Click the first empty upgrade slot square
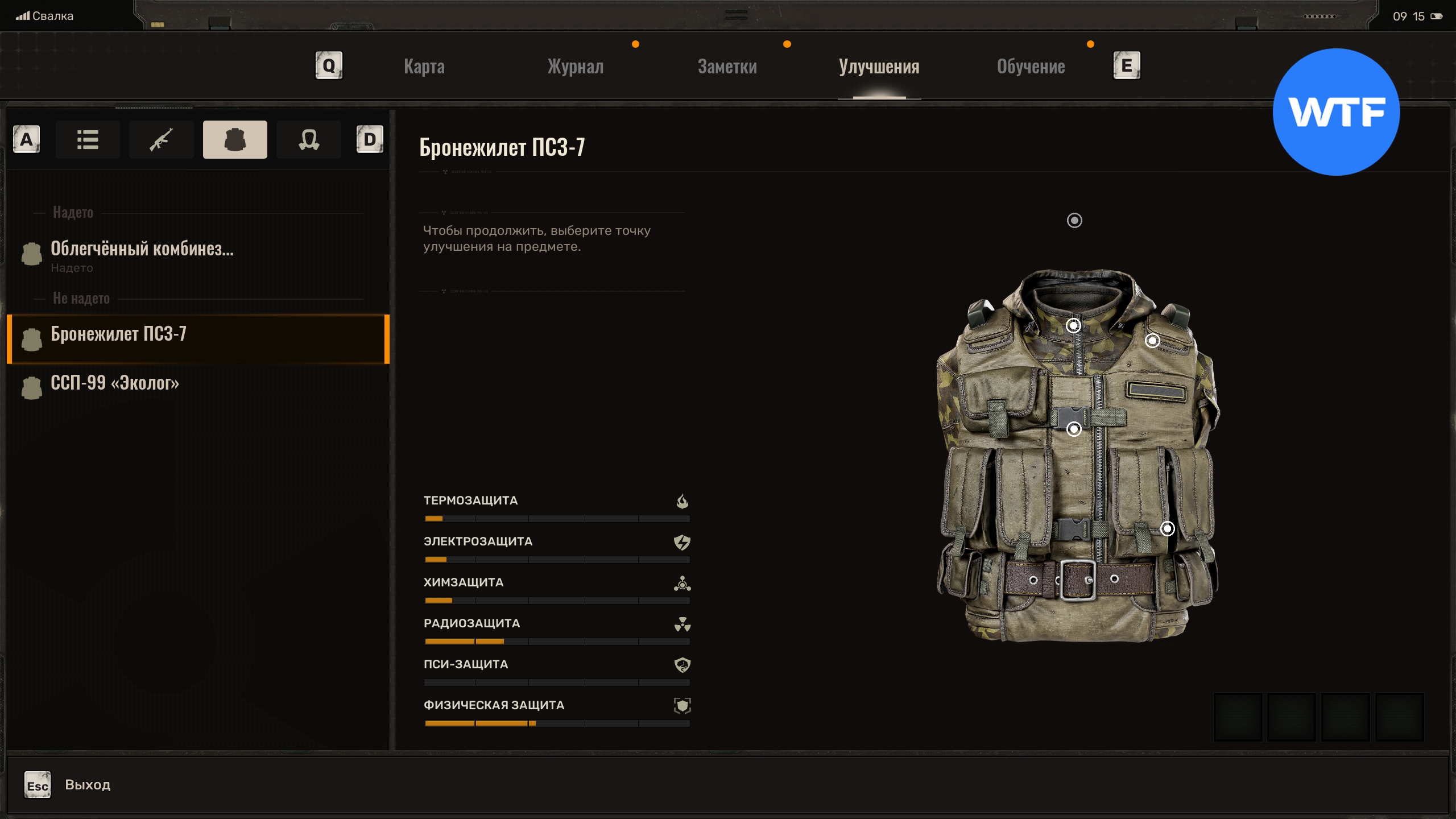Screen dimensions: 1456x819 click(x=1238, y=717)
